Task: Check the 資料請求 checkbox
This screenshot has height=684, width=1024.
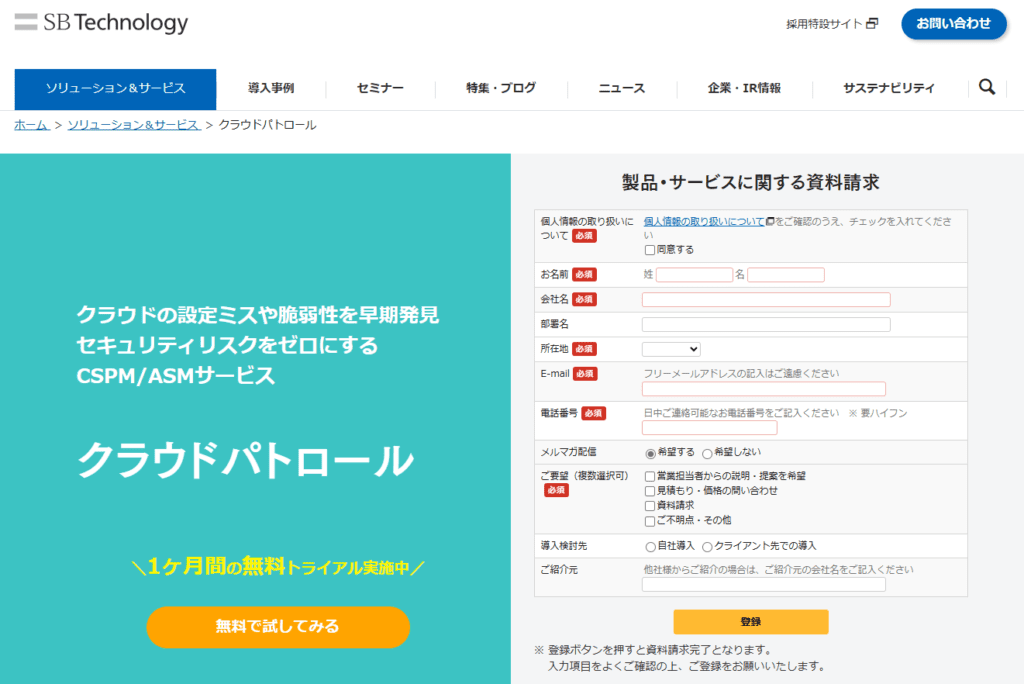Action: coord(650,506)
